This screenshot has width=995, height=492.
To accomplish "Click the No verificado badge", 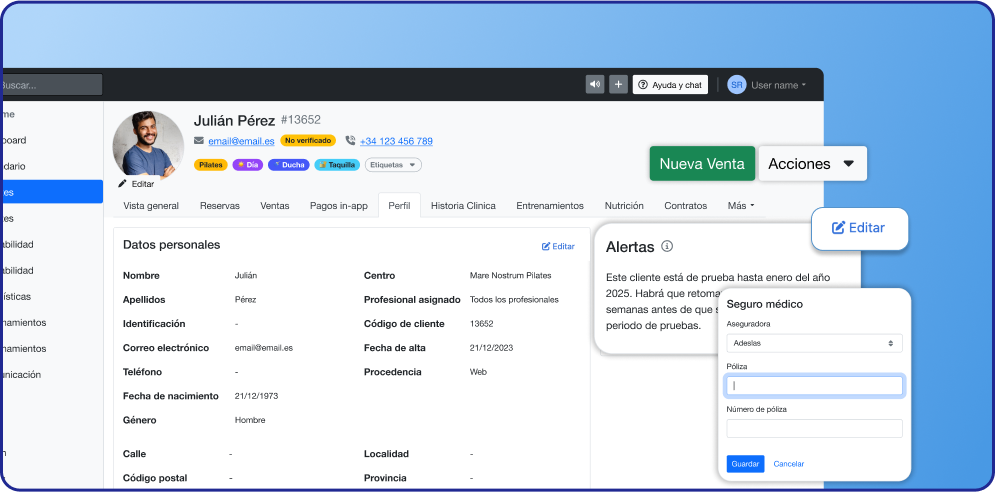I will click(308, 140).
